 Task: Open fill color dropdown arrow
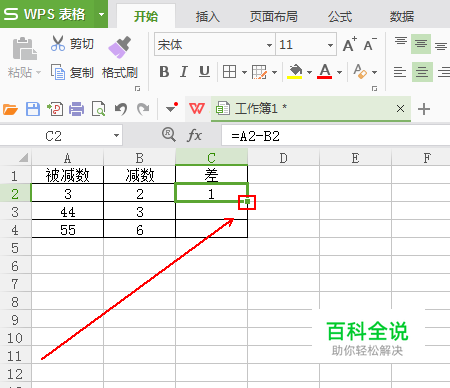click(x=309, y=72)
